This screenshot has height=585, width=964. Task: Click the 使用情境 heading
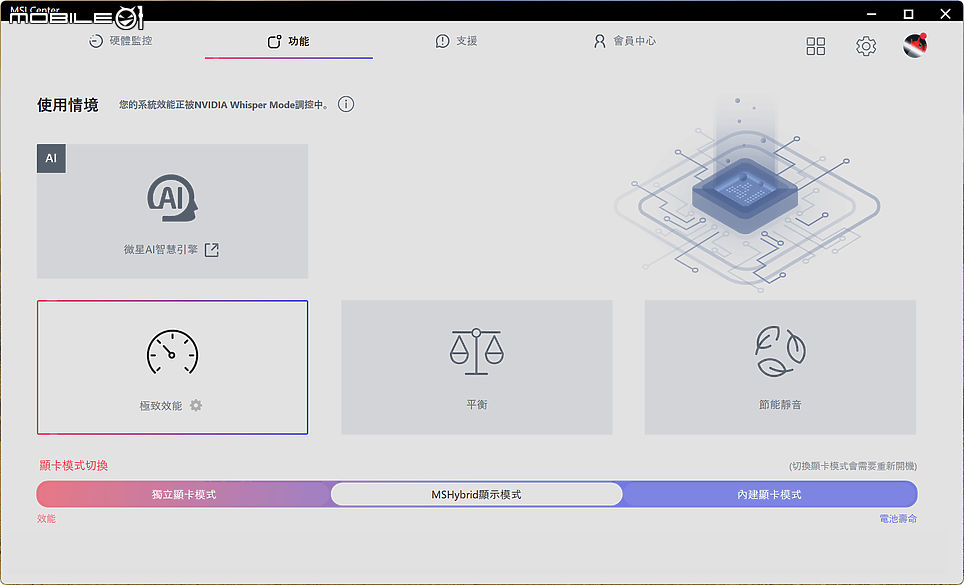pyautogui.click(x=68, y=105)
